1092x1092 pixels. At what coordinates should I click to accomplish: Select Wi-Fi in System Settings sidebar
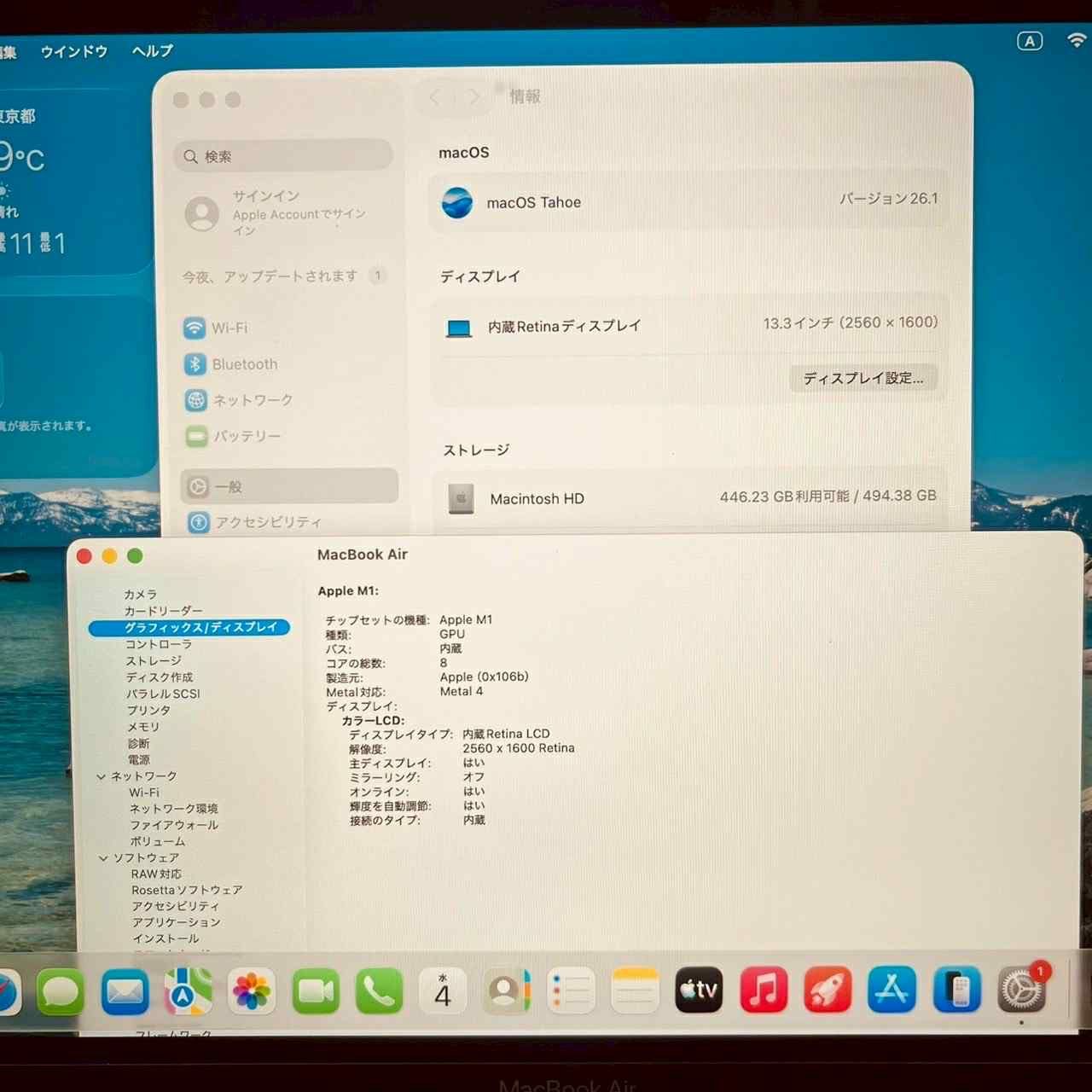coord(288,328)
